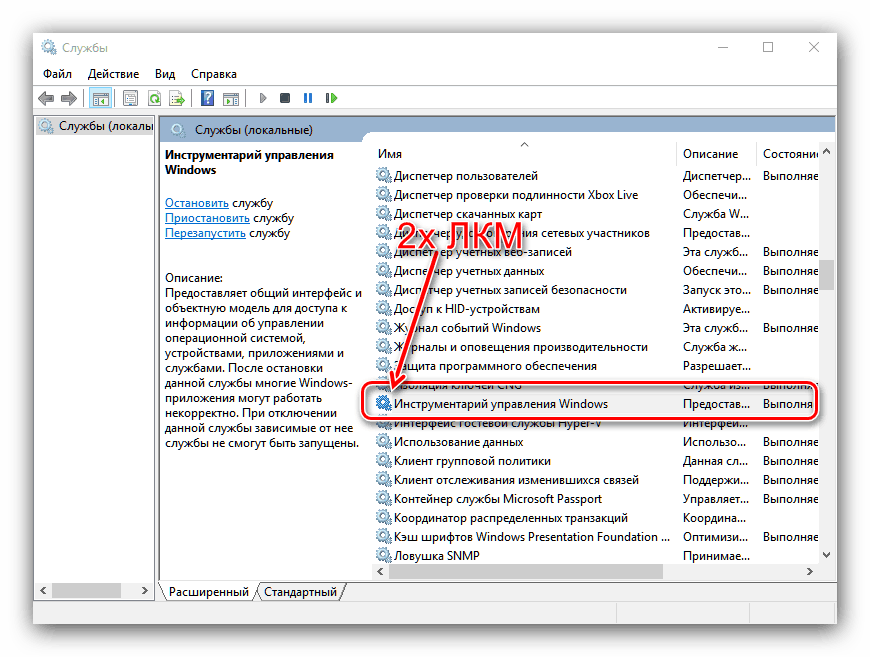Click the left tree pane horizontal scrollbar thumb

click(86, 590)
